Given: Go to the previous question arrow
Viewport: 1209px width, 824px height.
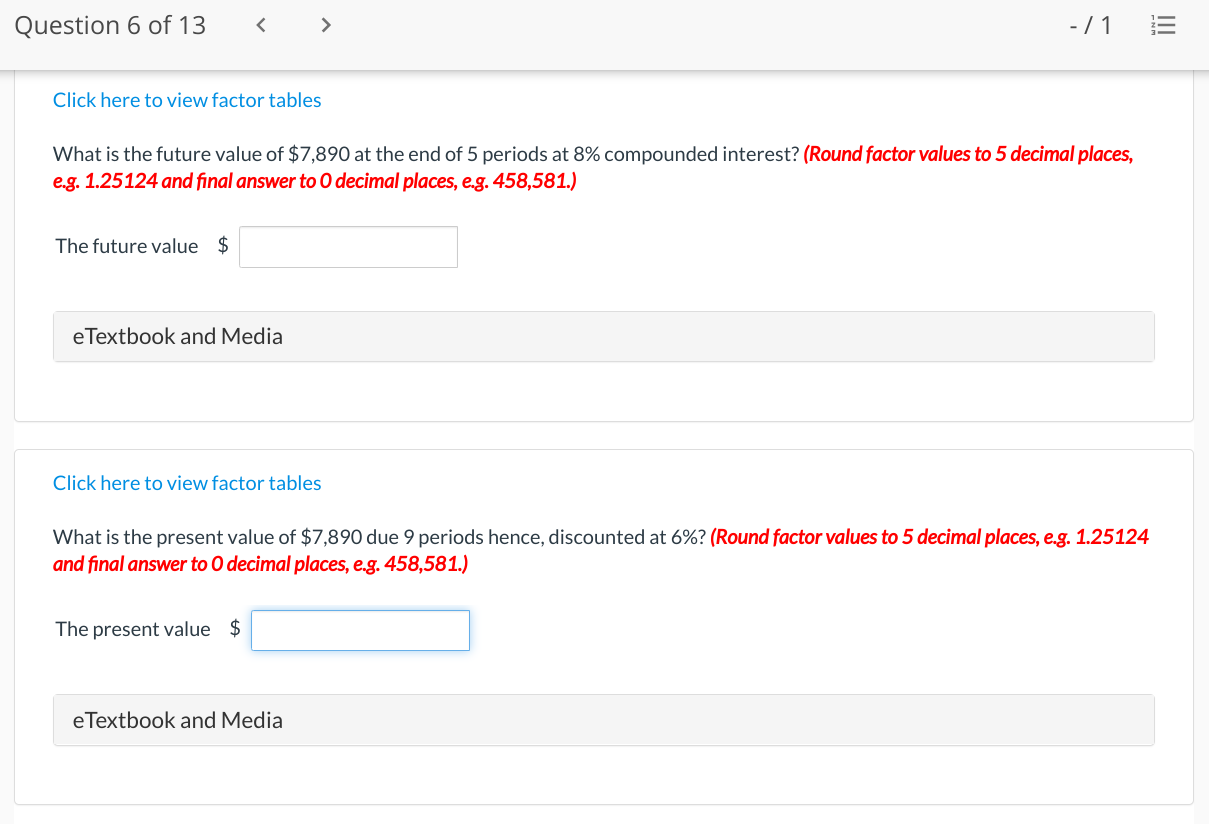Looking at the screenshot, I should [x=260, y=26].
